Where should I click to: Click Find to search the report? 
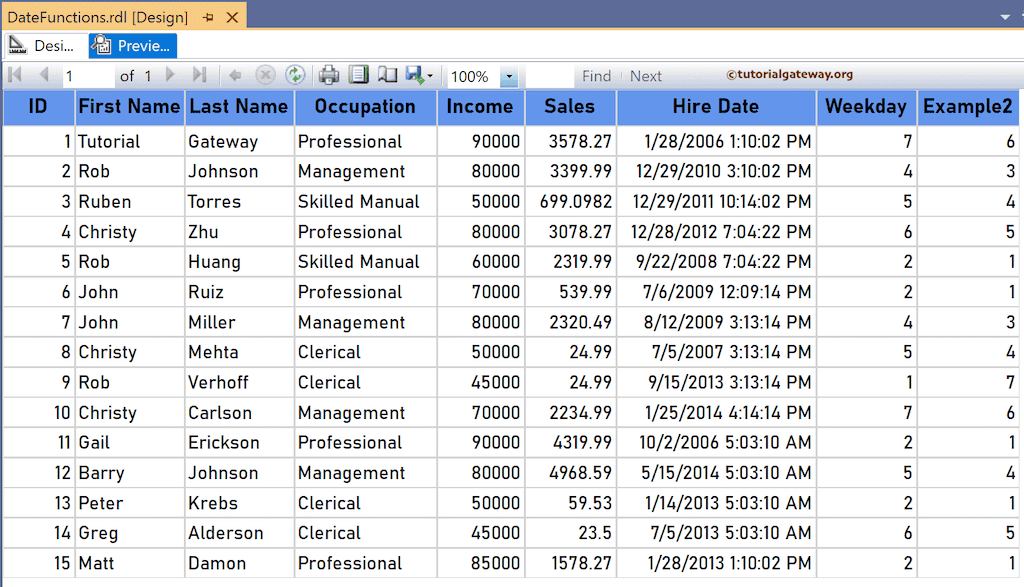(596, 75)
